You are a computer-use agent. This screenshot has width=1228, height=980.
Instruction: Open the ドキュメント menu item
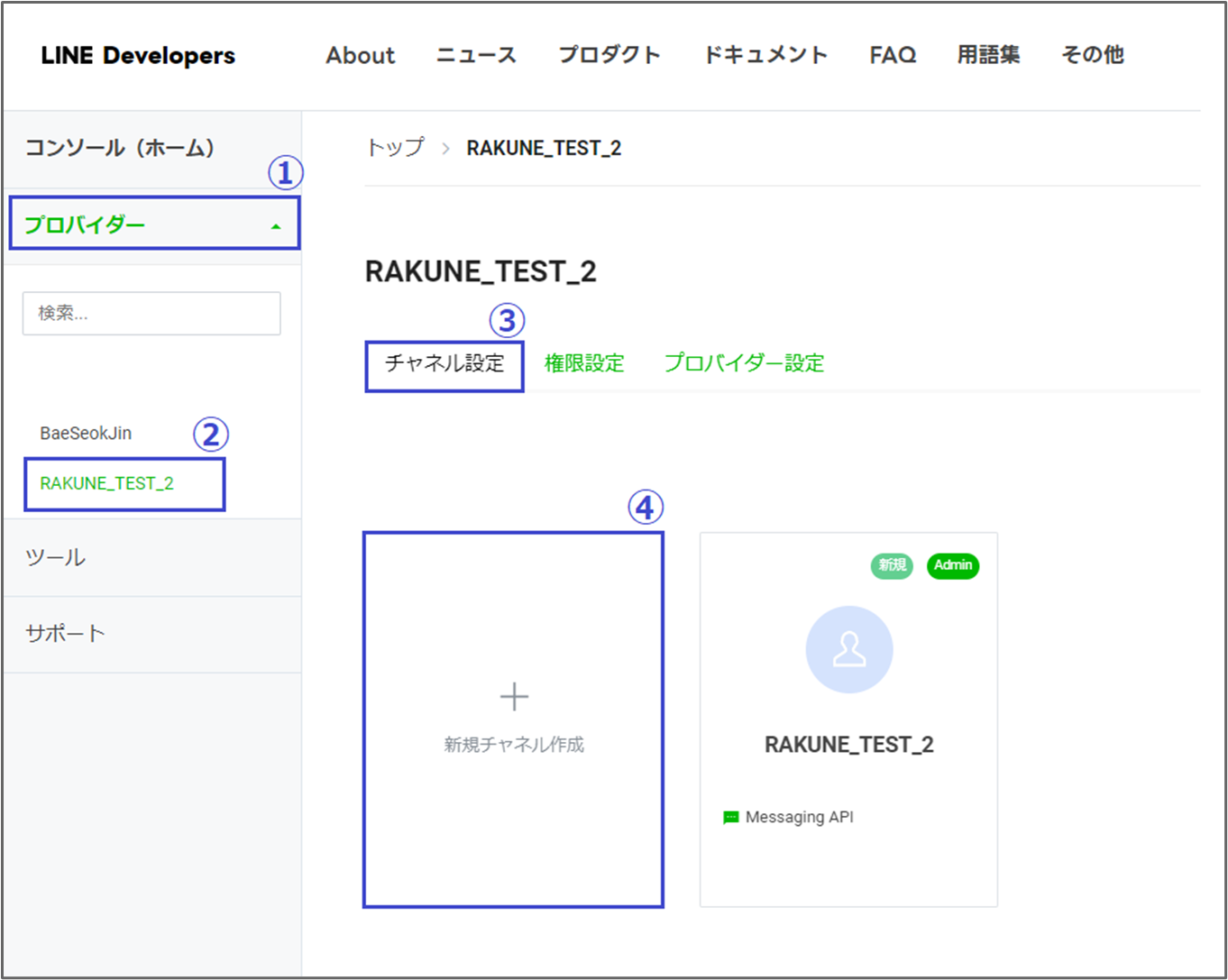765,55
